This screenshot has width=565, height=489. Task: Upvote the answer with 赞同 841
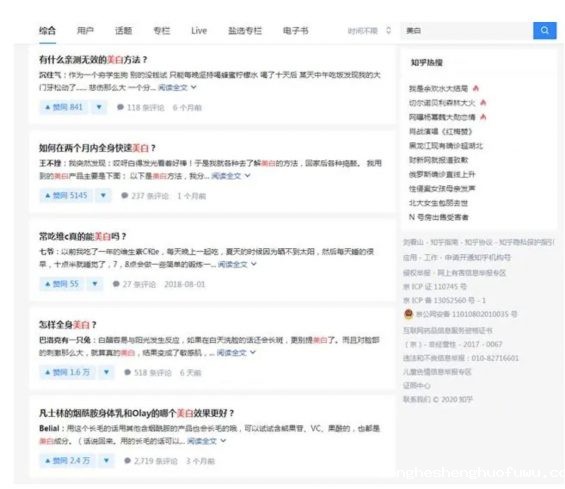coord(64,107)
